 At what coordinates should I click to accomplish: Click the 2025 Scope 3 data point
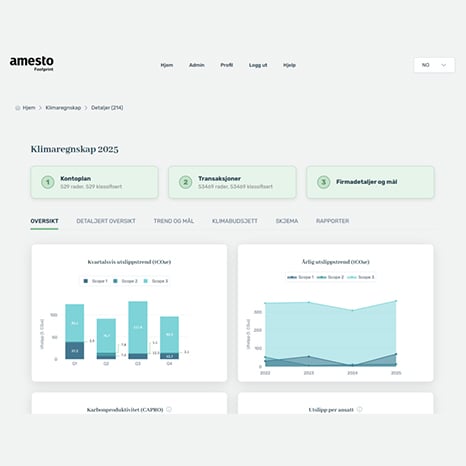(396, 301)
